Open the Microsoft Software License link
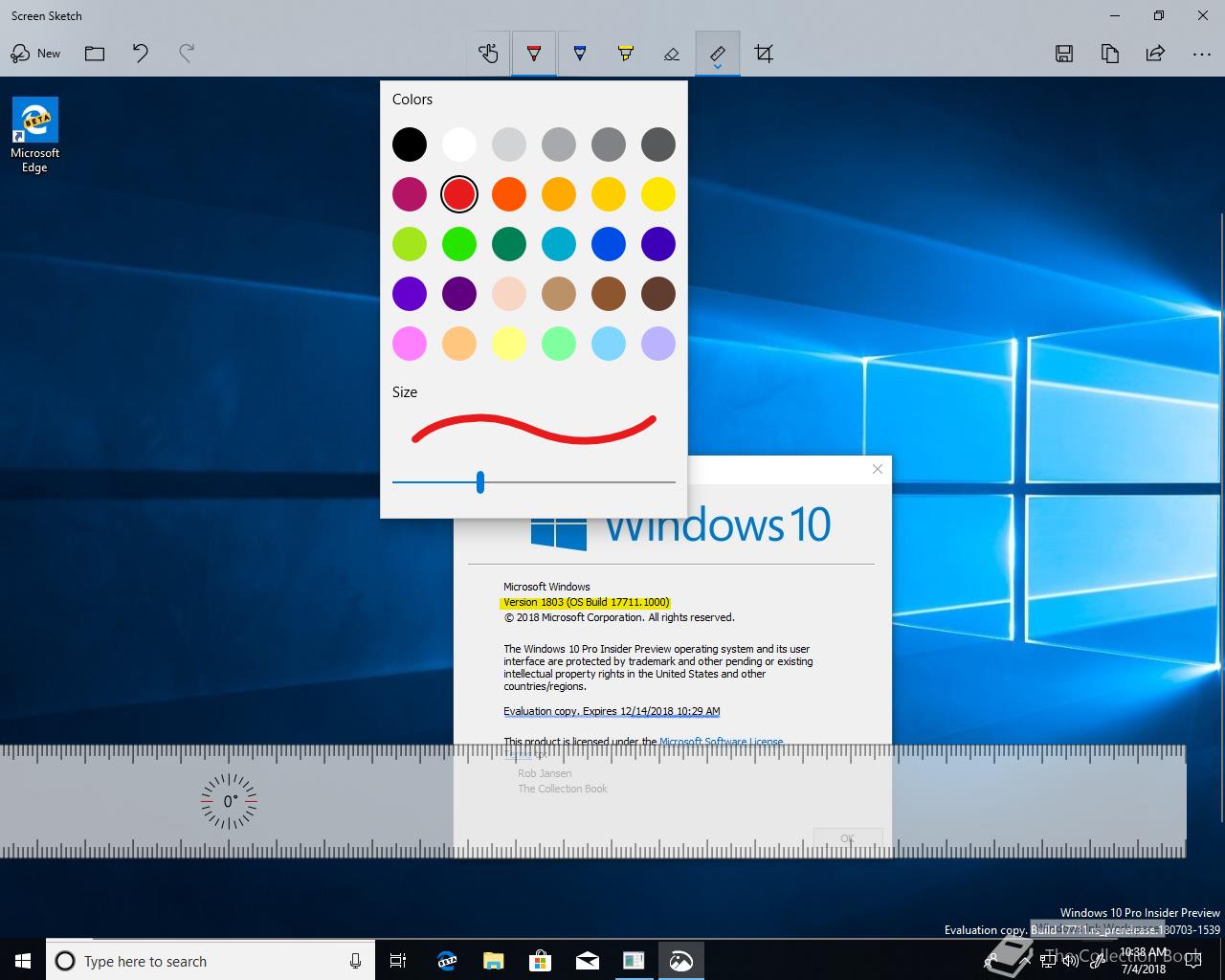Viewport: 1225px width, 980px height. (x=721, y=742)
